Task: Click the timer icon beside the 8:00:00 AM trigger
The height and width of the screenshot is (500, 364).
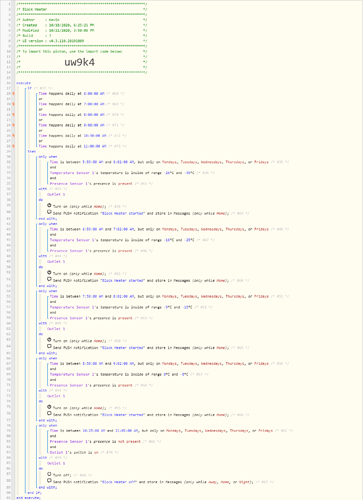Action: (x=14, y=115)
